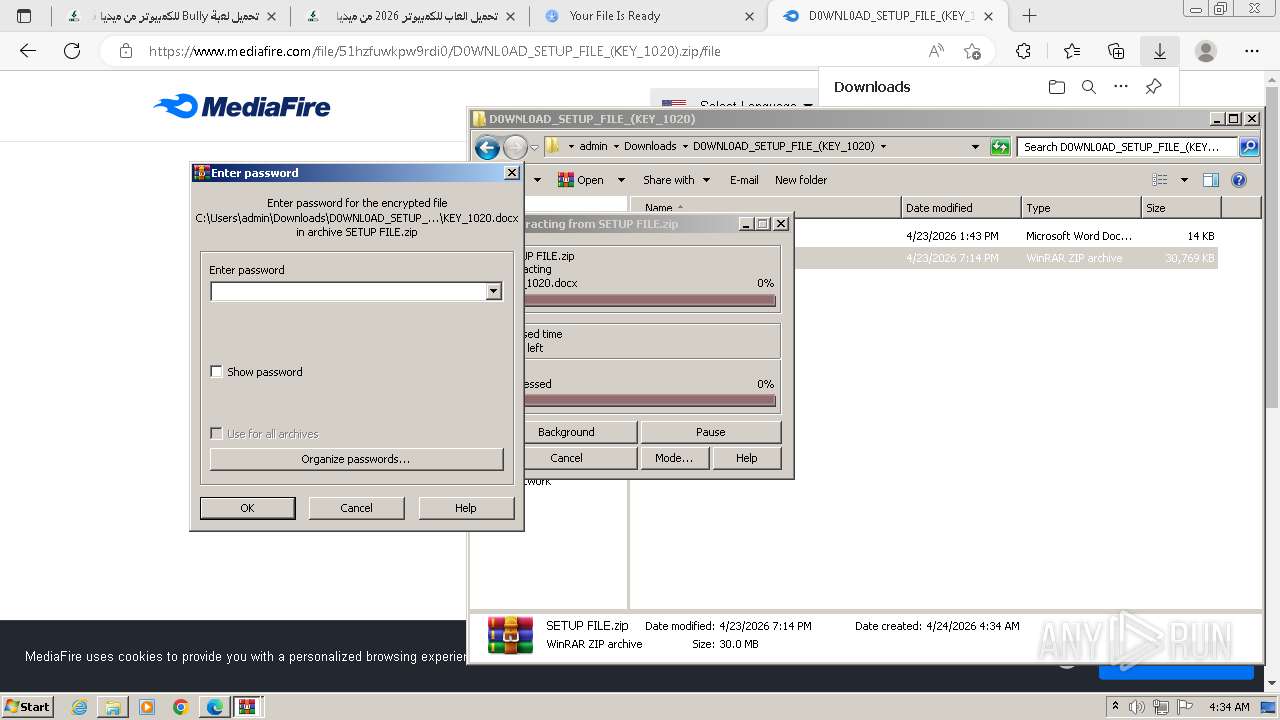
Task: Open the Start menu
Action: tap(28, 707)
